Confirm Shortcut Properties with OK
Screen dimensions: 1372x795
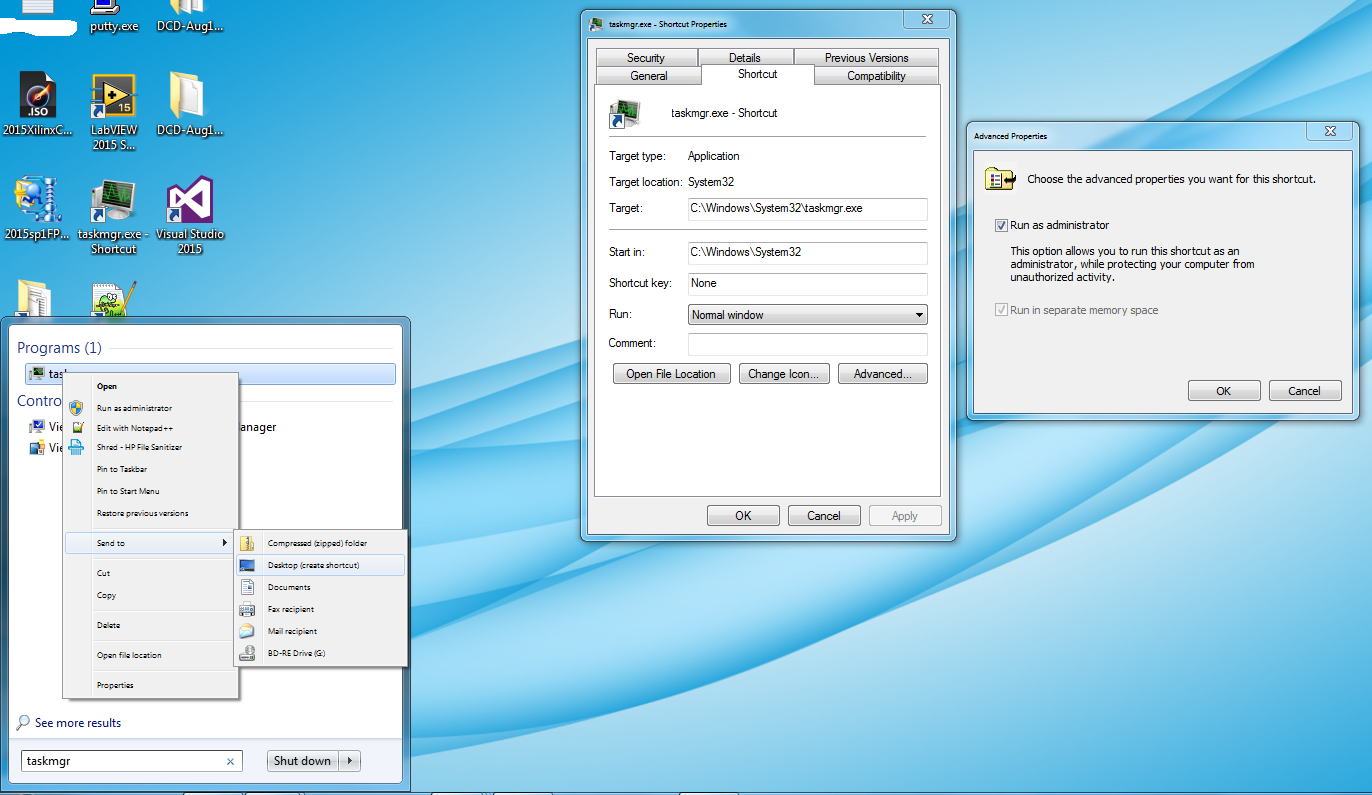[x=743, y=516]
